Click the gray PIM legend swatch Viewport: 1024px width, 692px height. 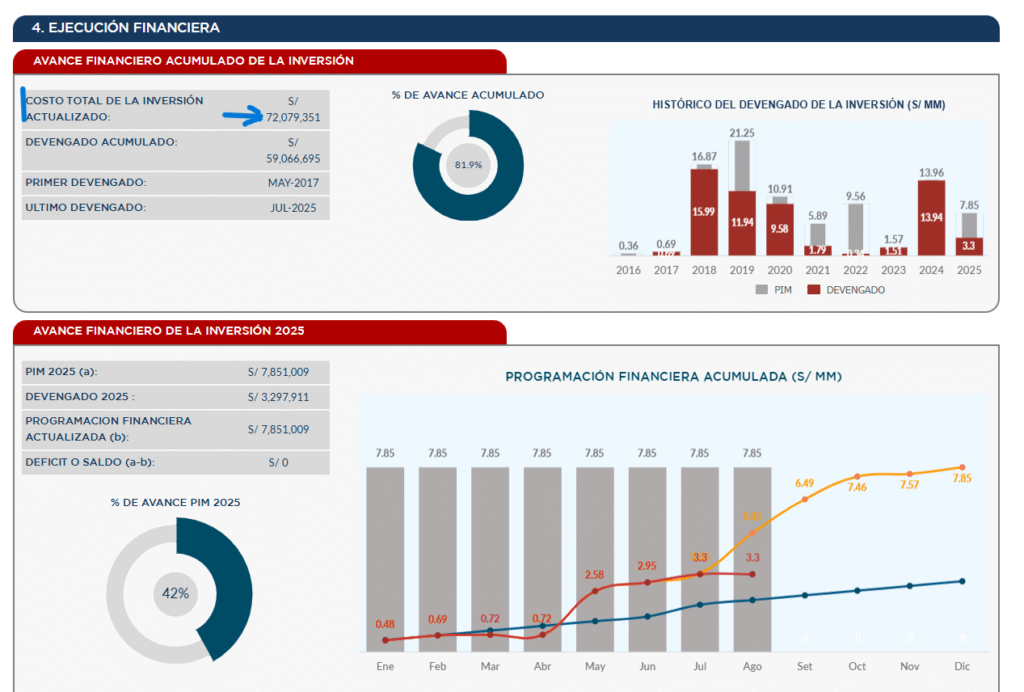761,290
